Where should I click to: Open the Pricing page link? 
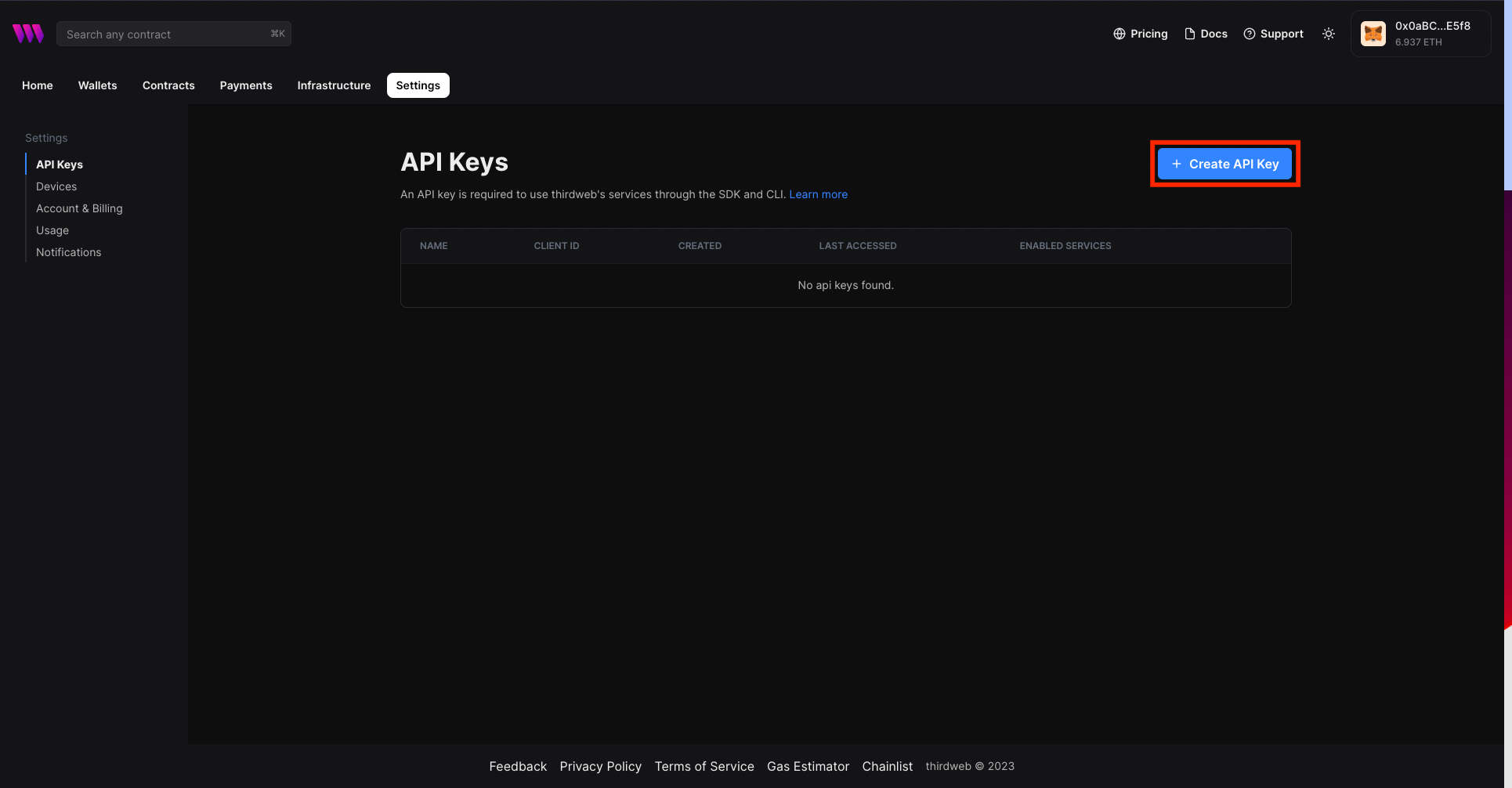[x=1141, y=34]
